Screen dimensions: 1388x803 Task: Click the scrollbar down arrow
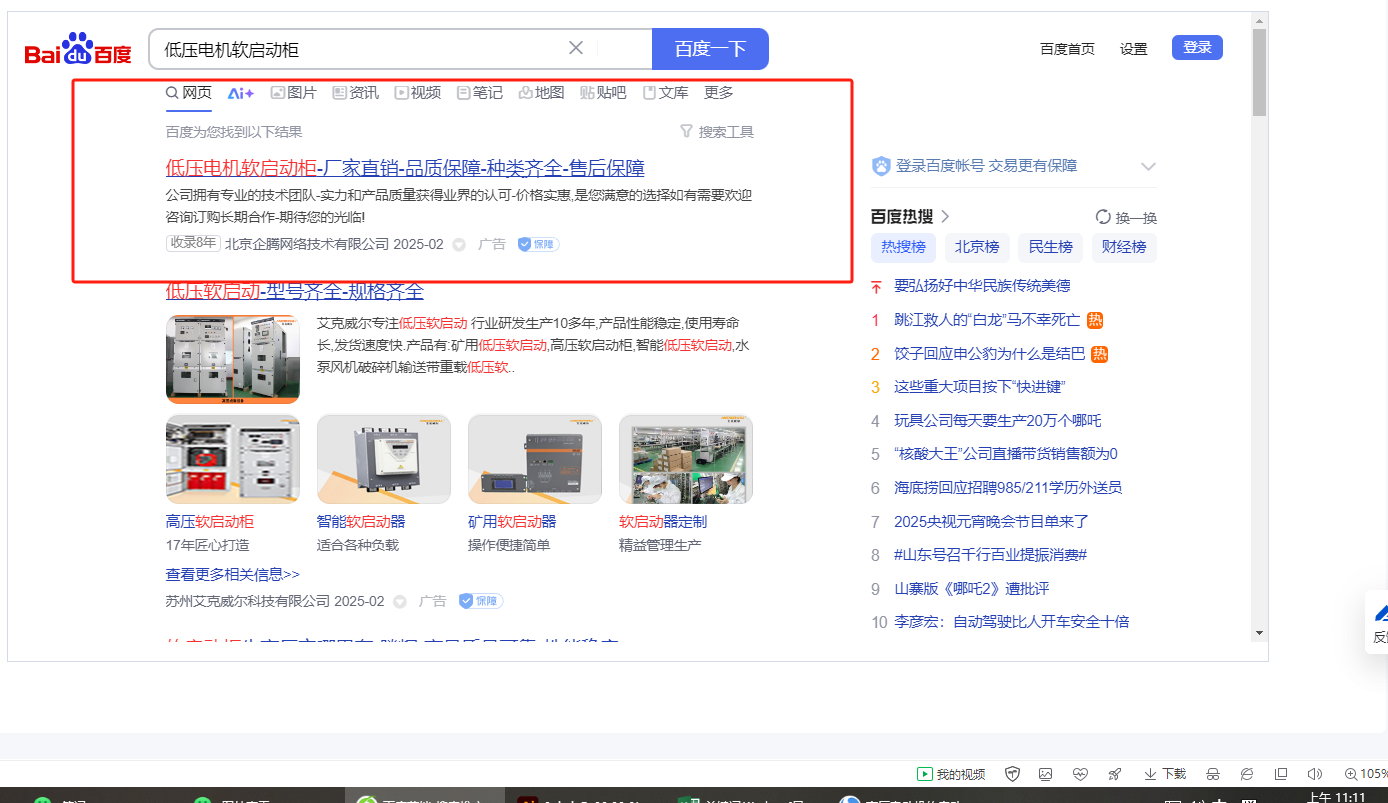click(x=1259, y=632)
